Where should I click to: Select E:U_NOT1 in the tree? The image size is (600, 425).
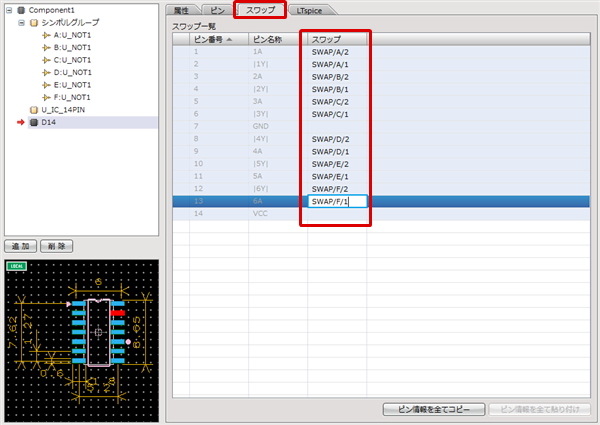click(72, 85)
